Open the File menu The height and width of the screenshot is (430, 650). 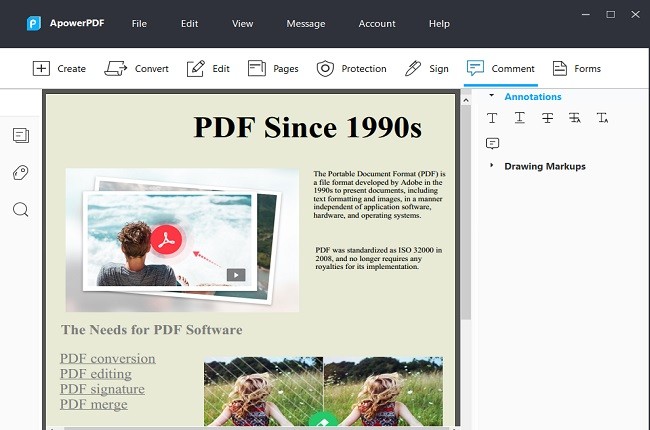[139, 24]
